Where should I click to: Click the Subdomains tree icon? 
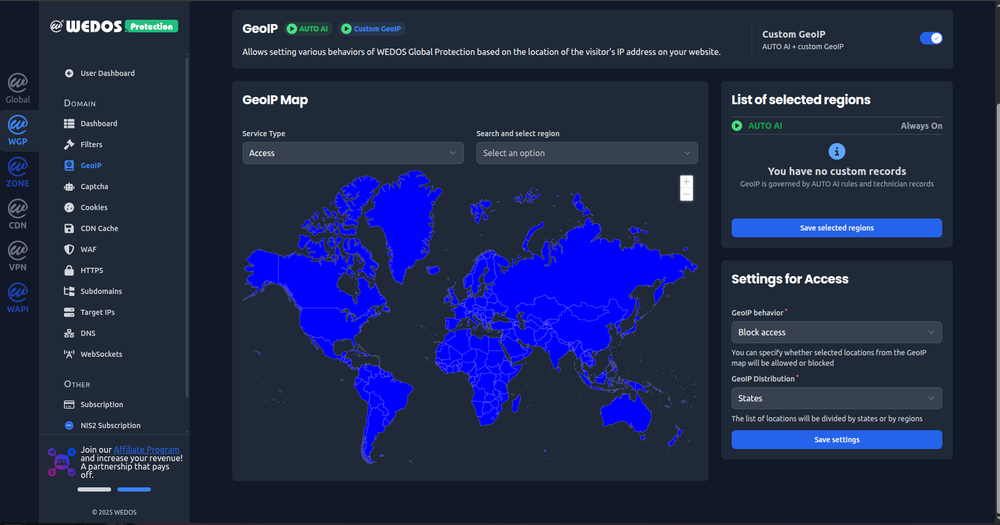click(69, 292)
